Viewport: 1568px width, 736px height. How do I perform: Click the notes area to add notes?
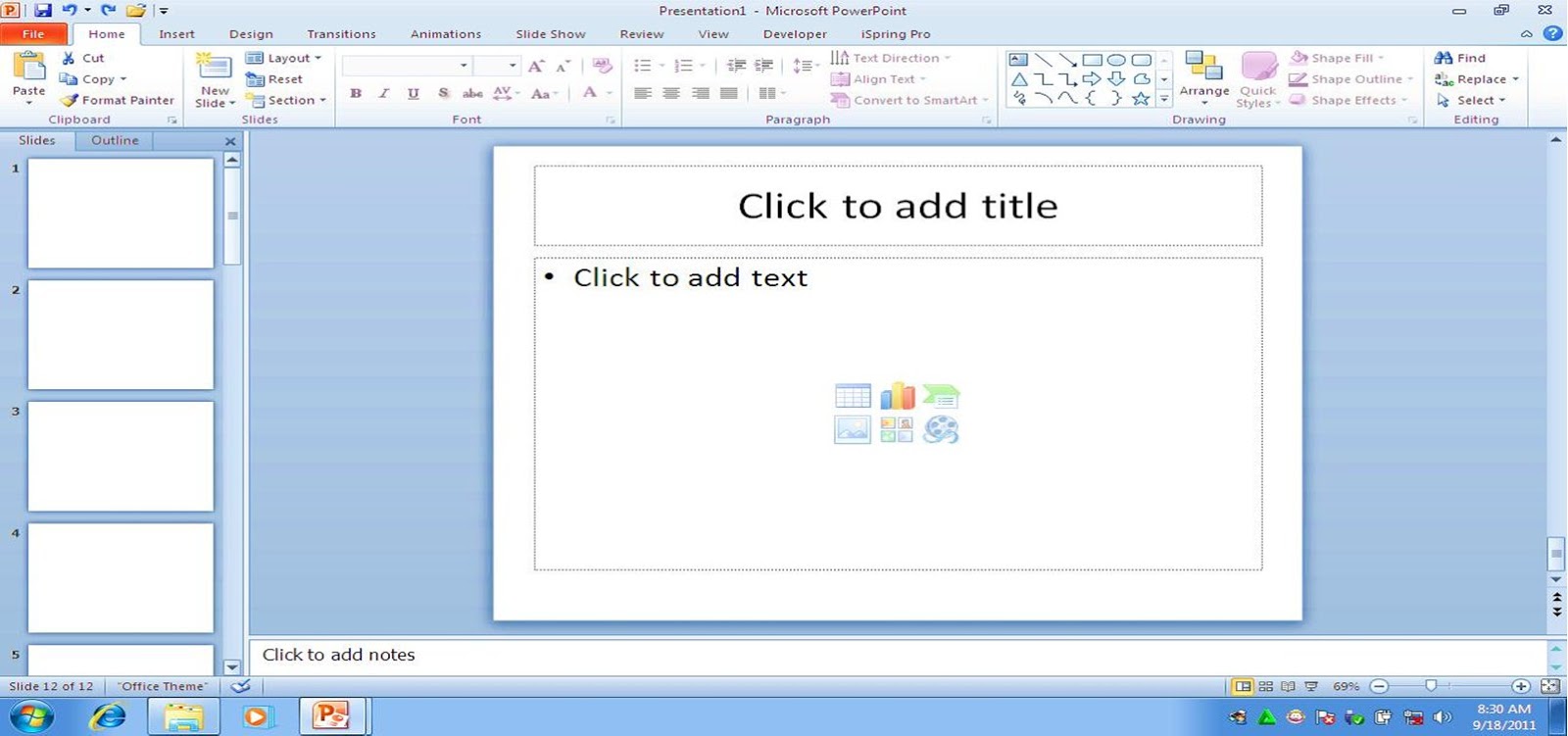tap(898, 655)
